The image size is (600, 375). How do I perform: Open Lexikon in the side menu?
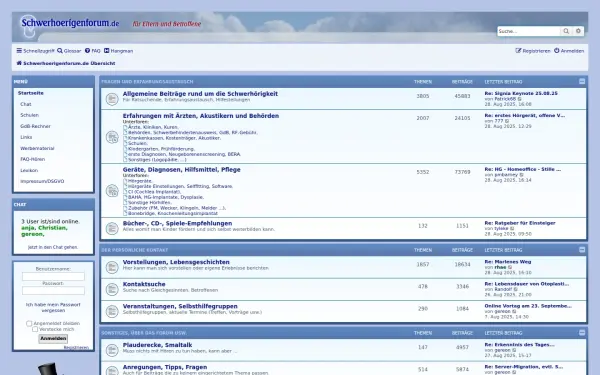[x=29, y=170]
